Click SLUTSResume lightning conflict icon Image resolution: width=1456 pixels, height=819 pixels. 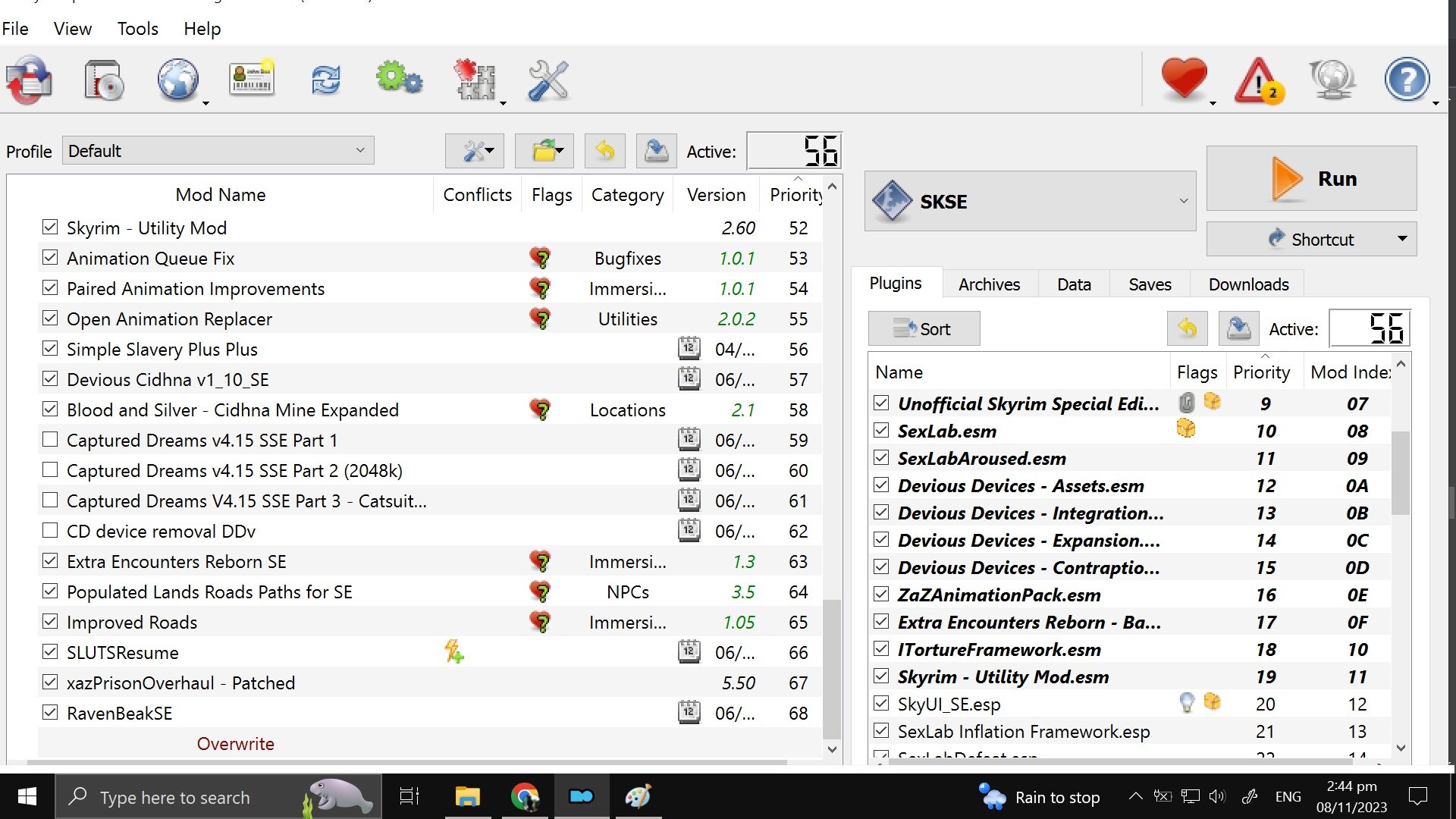click(x=454, y=652)
